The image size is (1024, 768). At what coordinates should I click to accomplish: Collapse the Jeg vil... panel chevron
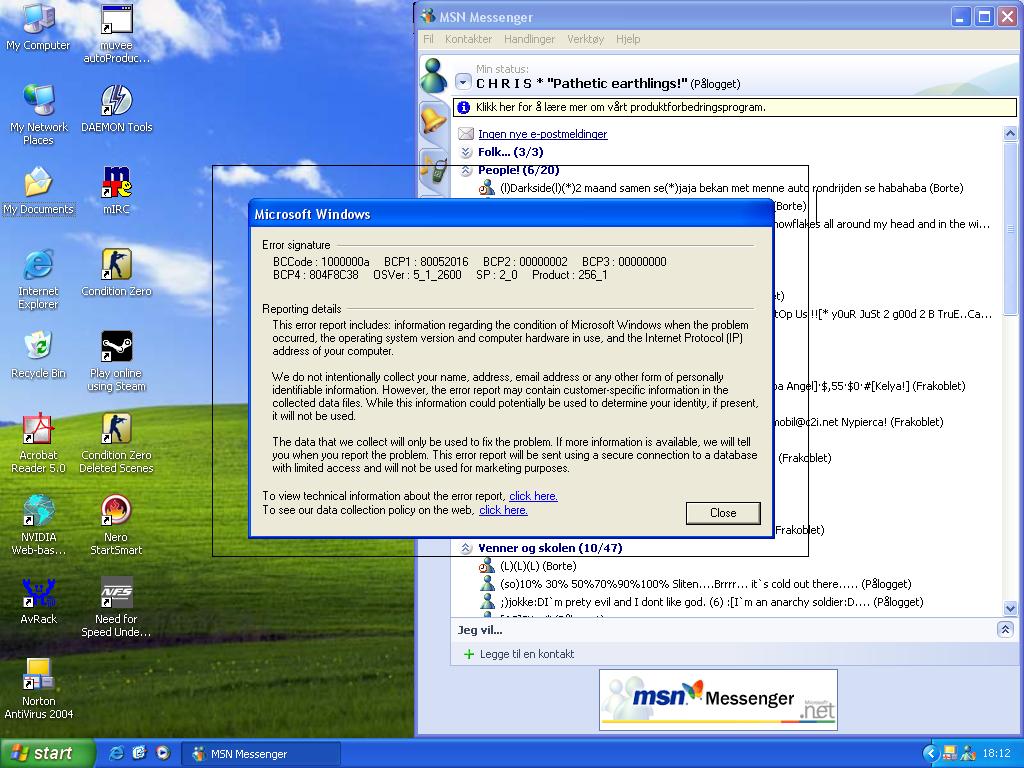1005,630
